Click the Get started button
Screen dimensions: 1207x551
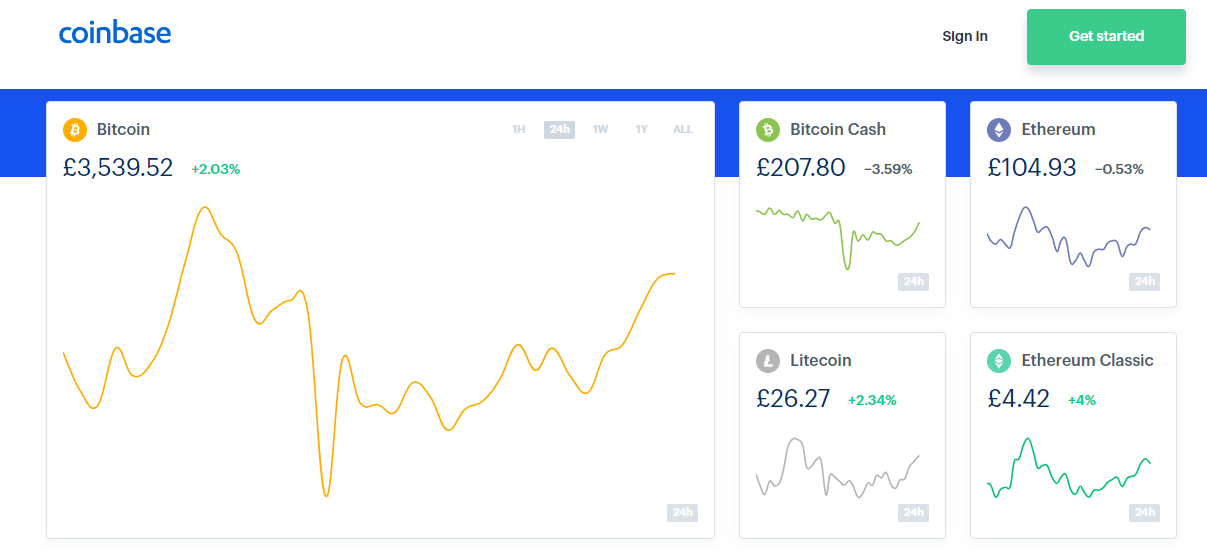1106,37
